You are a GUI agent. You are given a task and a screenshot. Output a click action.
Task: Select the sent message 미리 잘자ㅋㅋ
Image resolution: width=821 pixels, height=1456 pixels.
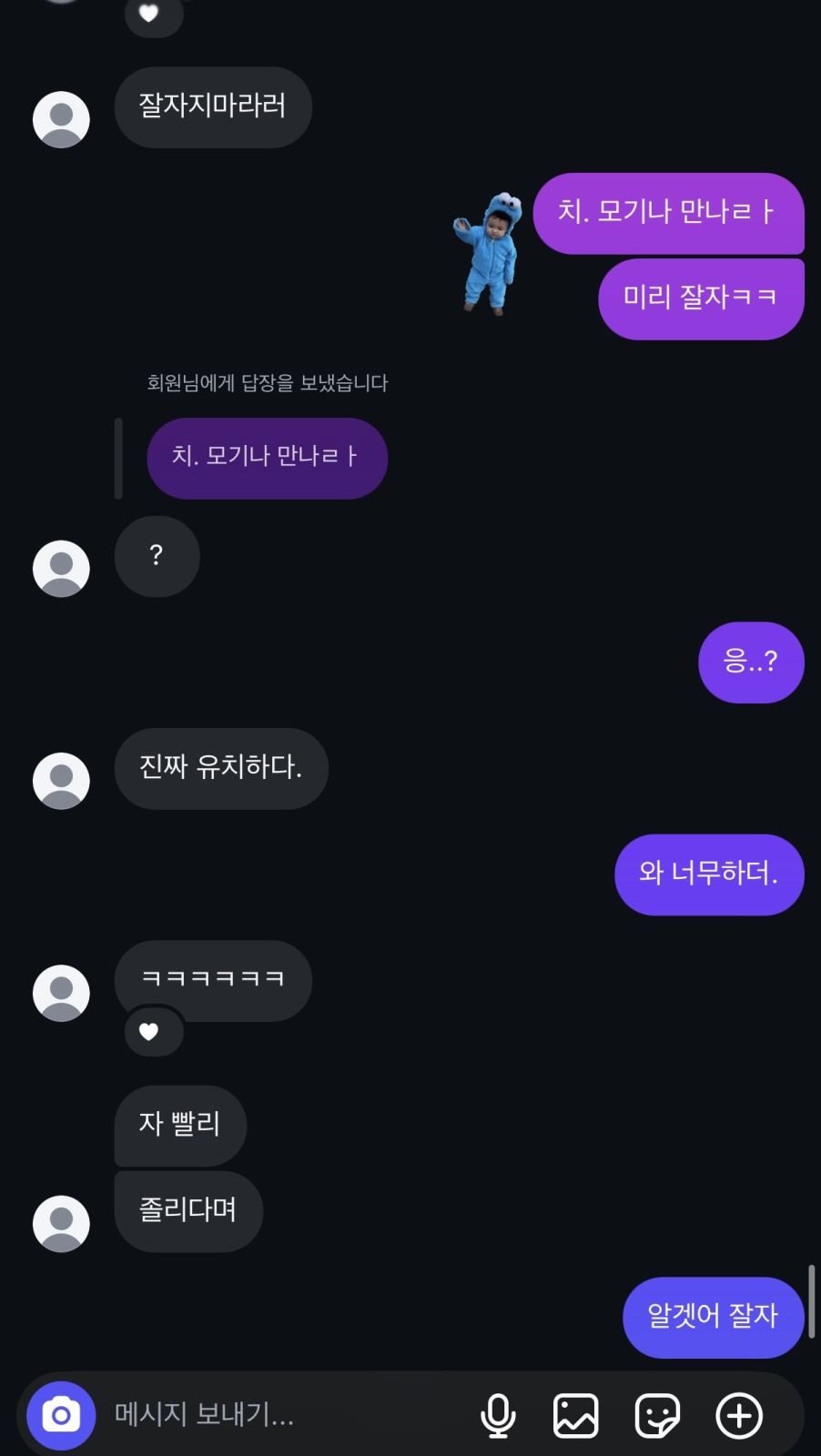(x=701, y=298)
